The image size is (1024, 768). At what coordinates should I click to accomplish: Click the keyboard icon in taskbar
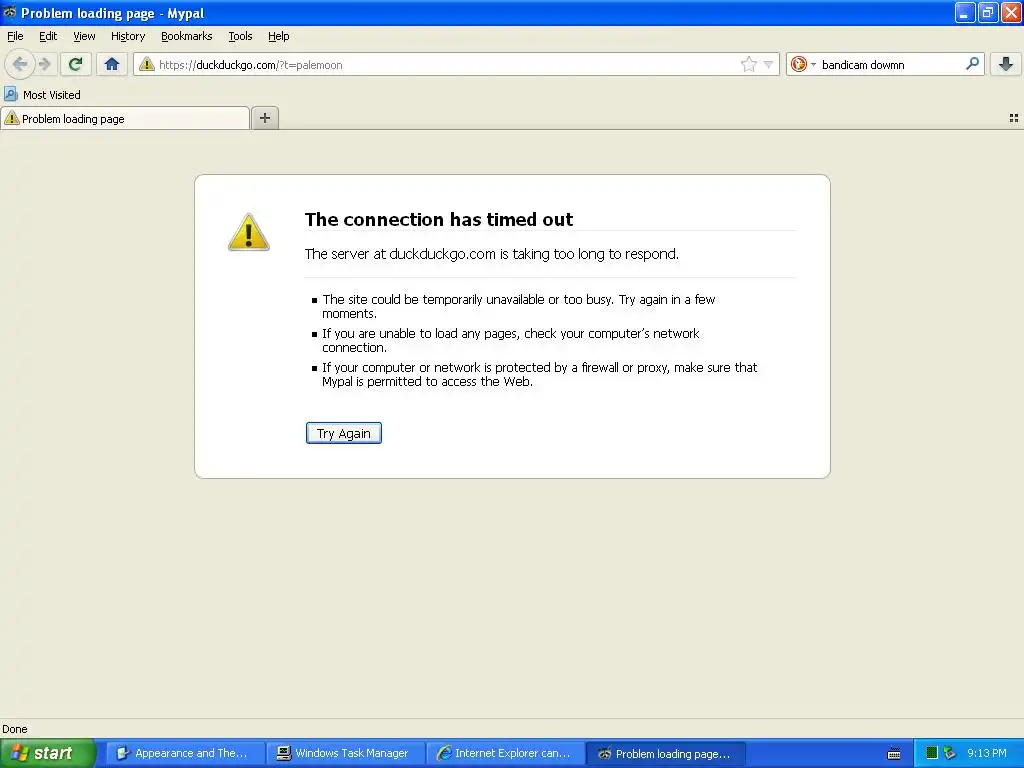pos(894,754)
